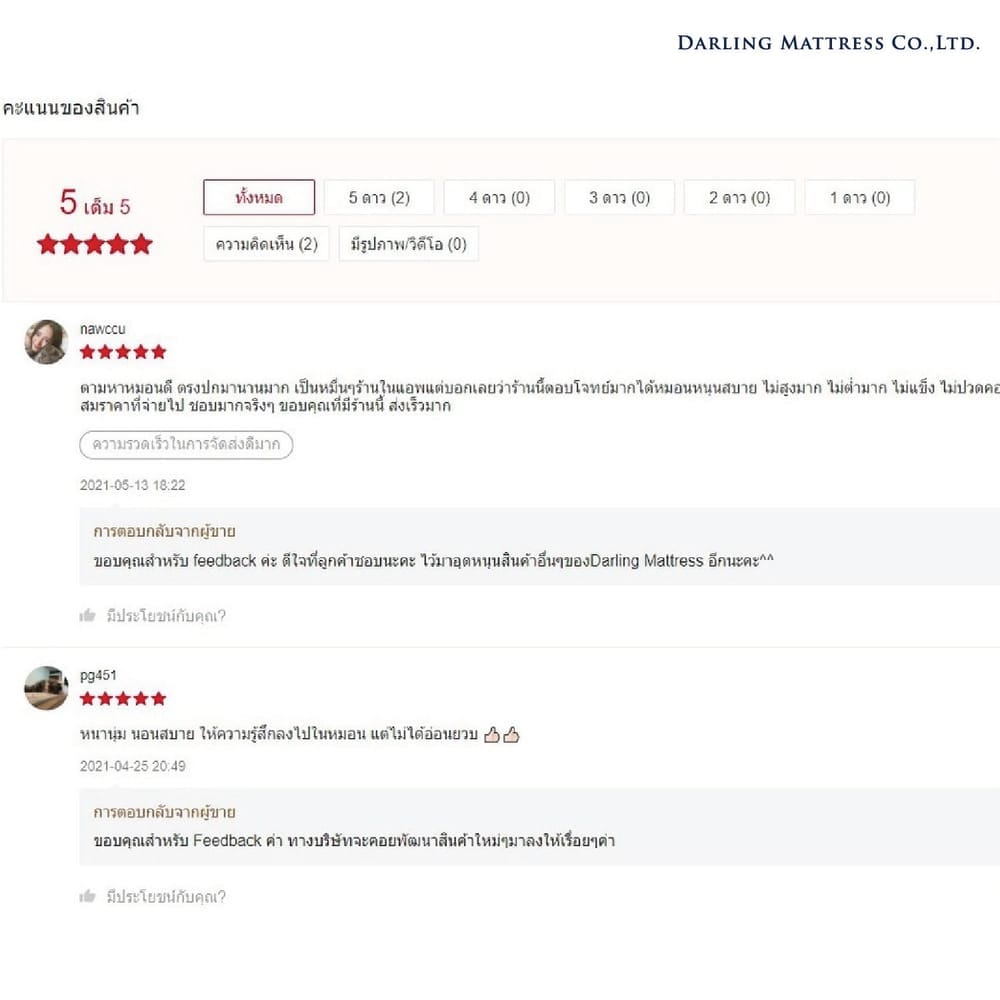The height and width of the screenshot is (1000, 1000).
Task: Filter reviews by 1 ดาว (0)
Action: click(860, 197)
